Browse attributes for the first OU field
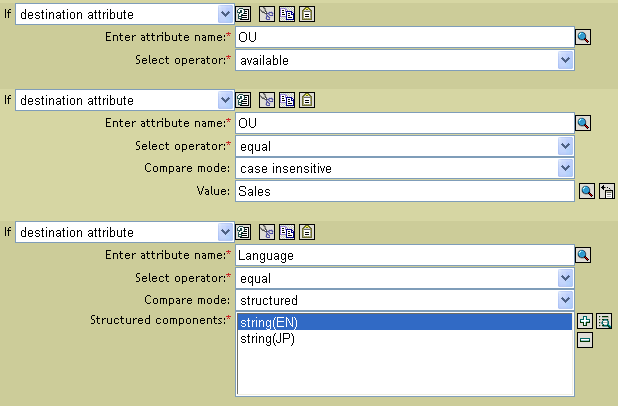The width and height of the screenshot is (618, 406). point(584,39)
